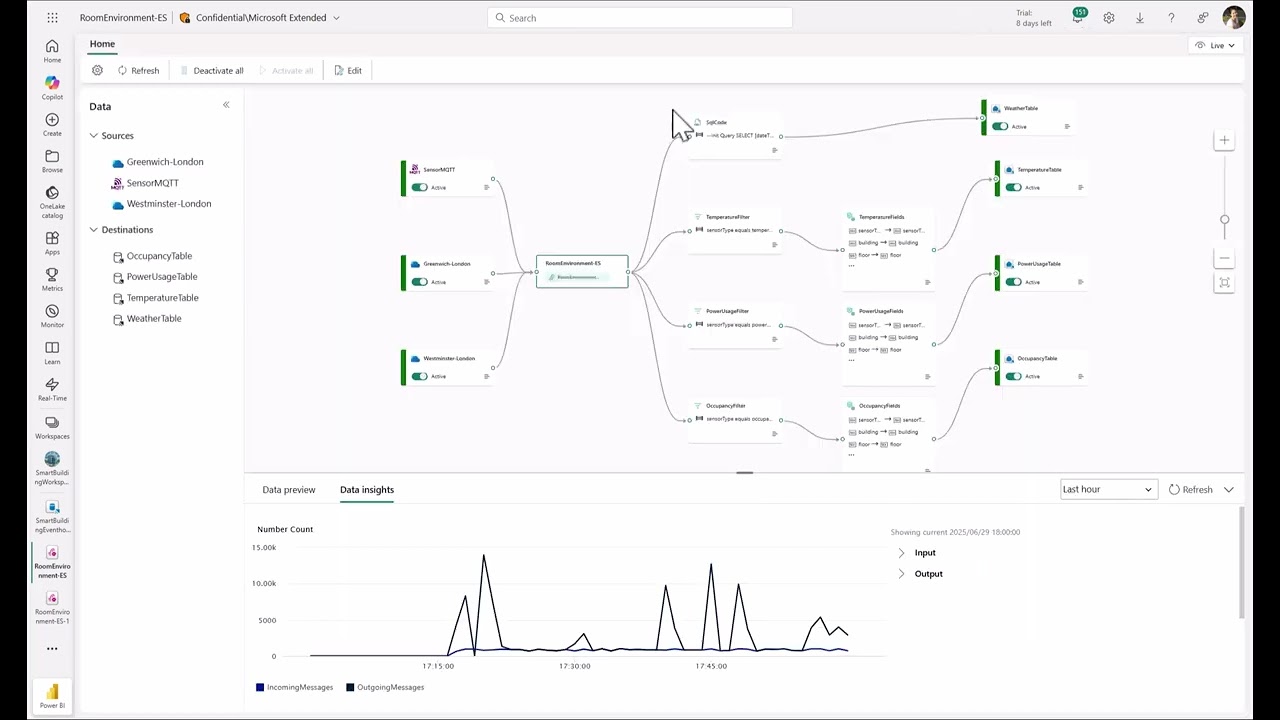Collapse the Destinations tree section
Screen dimensions: 1280x720
coord(94,230)
